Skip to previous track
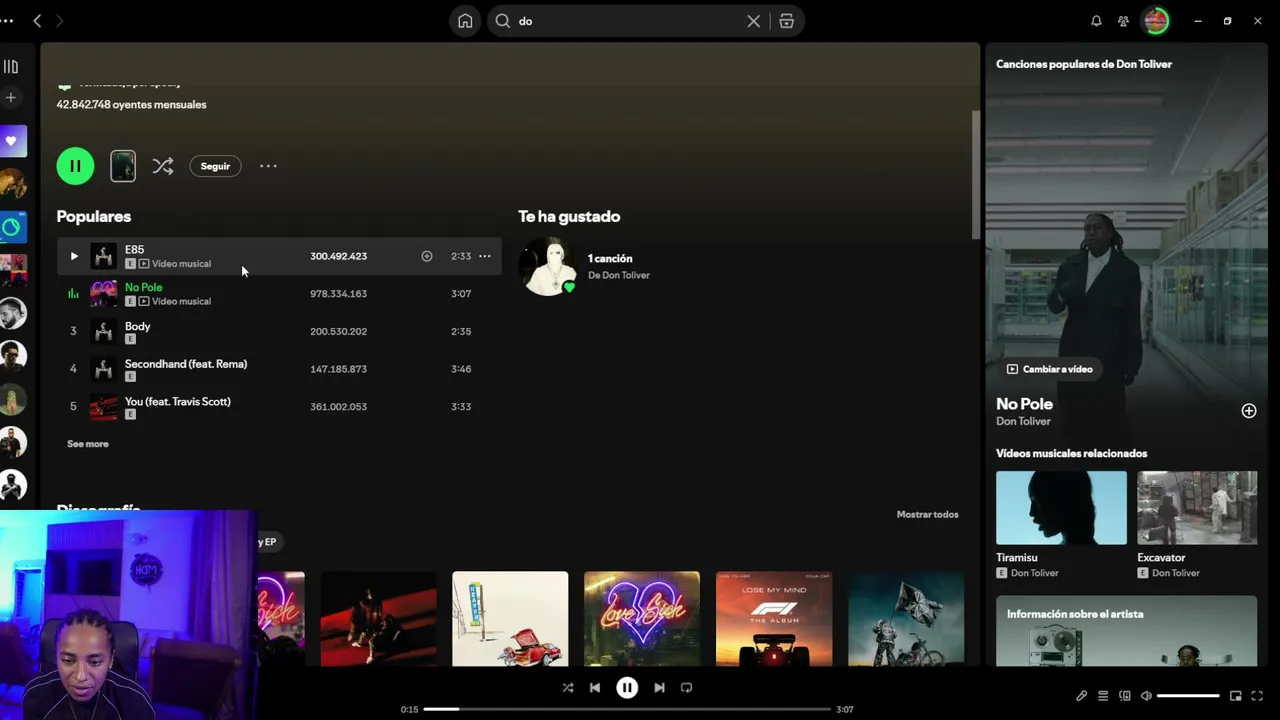Screen dimensions: 1280x720 595,688
